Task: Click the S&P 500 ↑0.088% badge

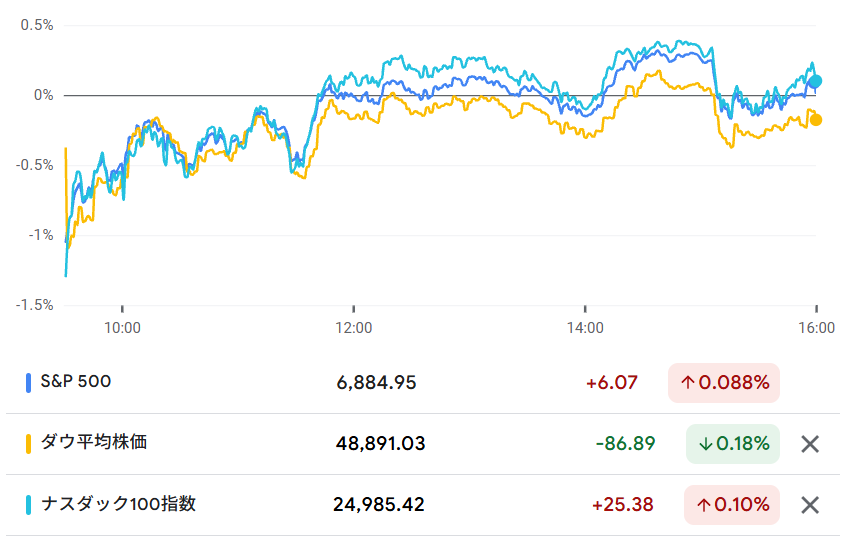Action: (724, 382)
